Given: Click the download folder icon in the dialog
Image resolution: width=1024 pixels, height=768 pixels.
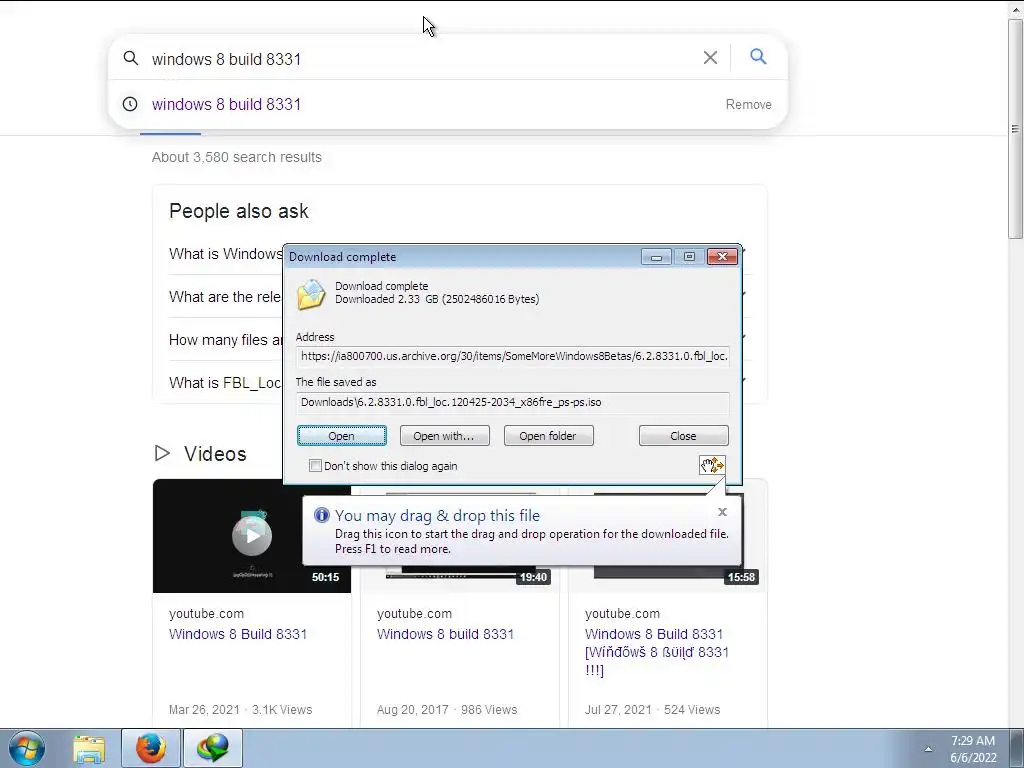Looking at the screenshot, I should (x=311, y=294).
